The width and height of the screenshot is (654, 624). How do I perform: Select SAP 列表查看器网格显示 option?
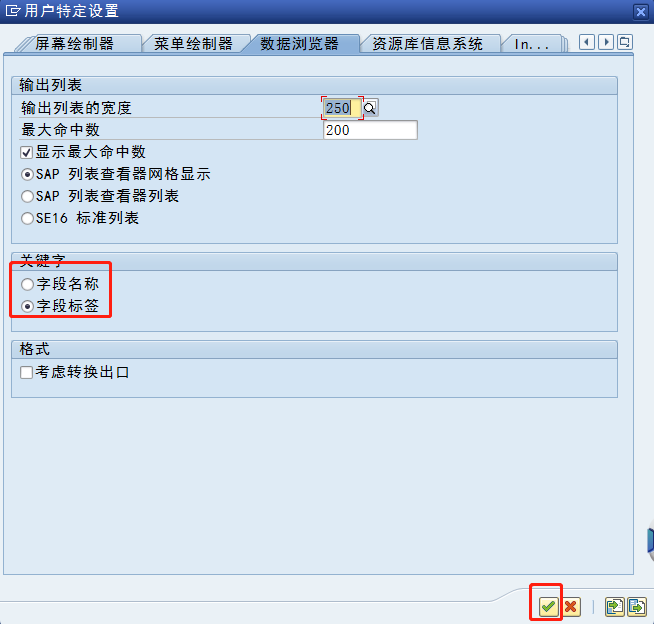coord(27,174)
